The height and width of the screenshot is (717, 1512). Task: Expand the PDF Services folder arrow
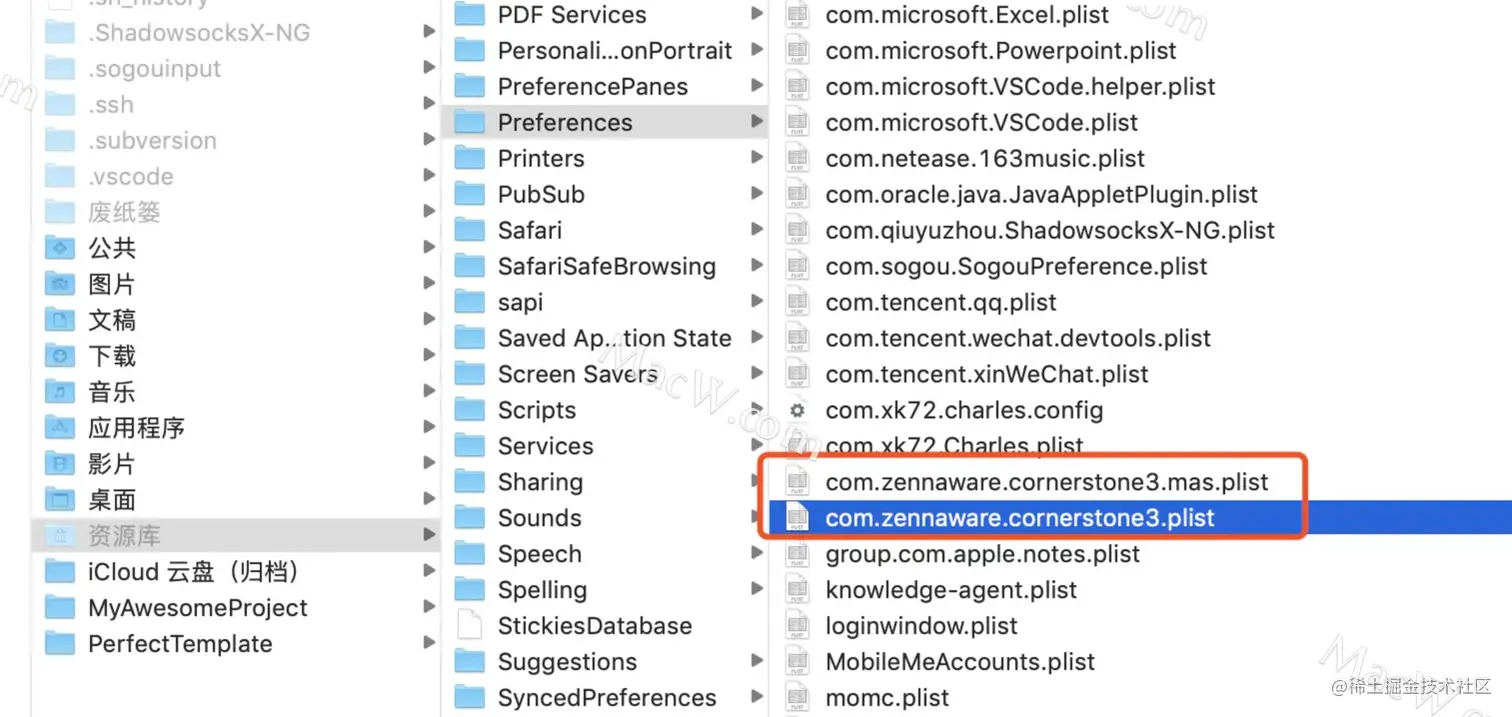(757, 14)
